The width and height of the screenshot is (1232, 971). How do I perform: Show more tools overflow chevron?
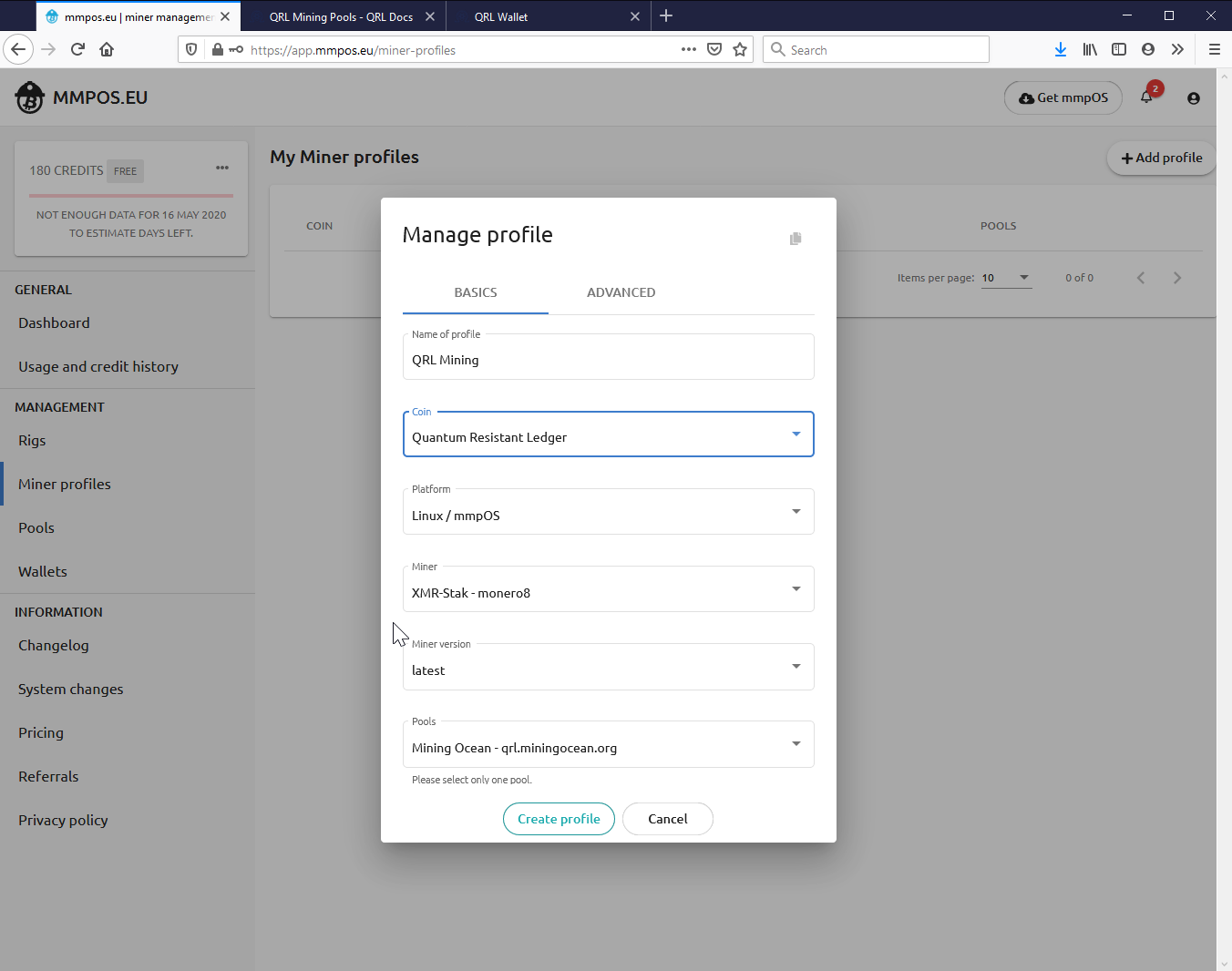pos(1177,49)
